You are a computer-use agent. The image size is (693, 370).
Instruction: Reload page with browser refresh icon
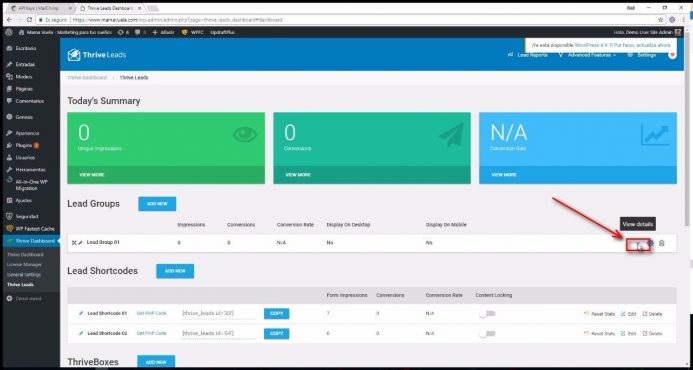(29, 20)
